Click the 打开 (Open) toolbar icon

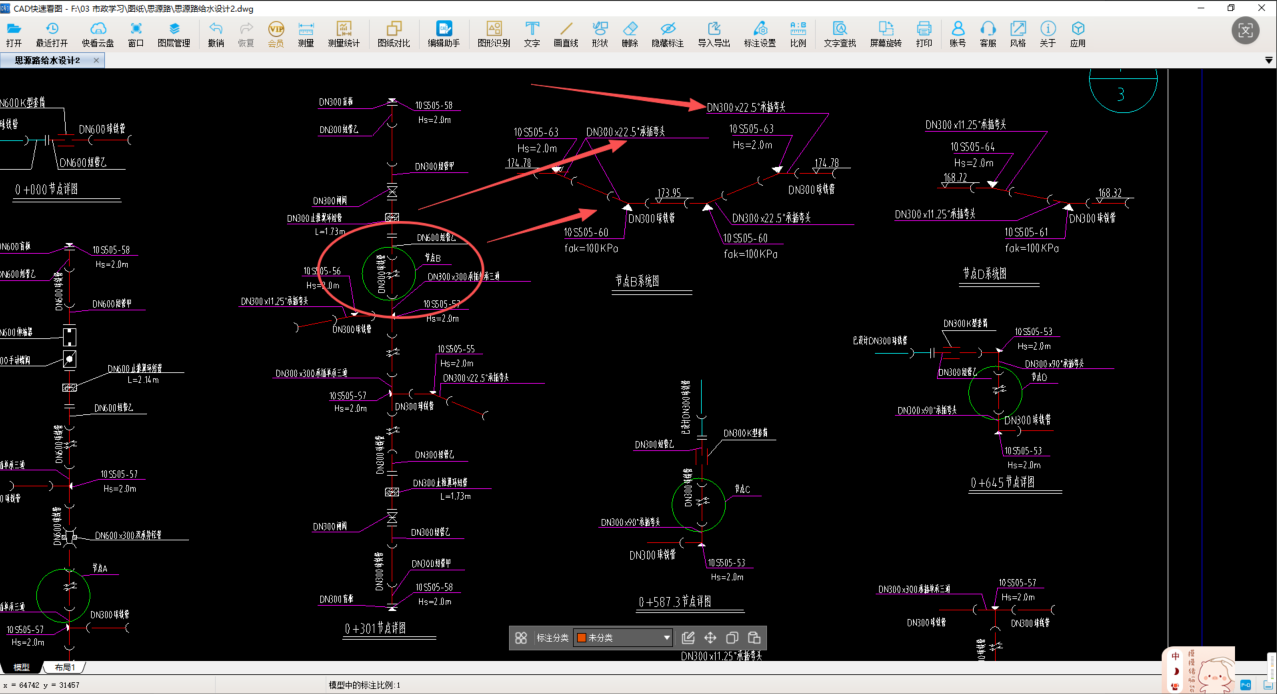click(14, 35)
